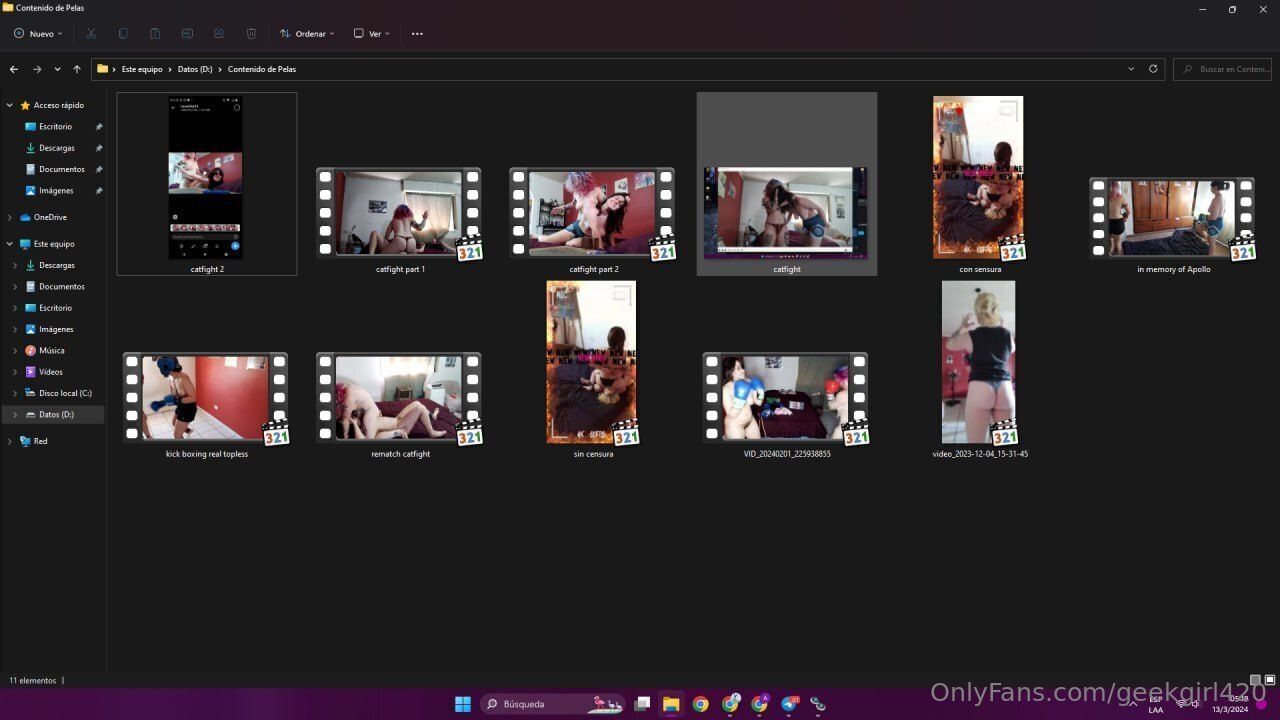Viewport: 1280px width, 720px height.
Task: Click the Buscar en Contenido search field
Action: pos(1228,69)
